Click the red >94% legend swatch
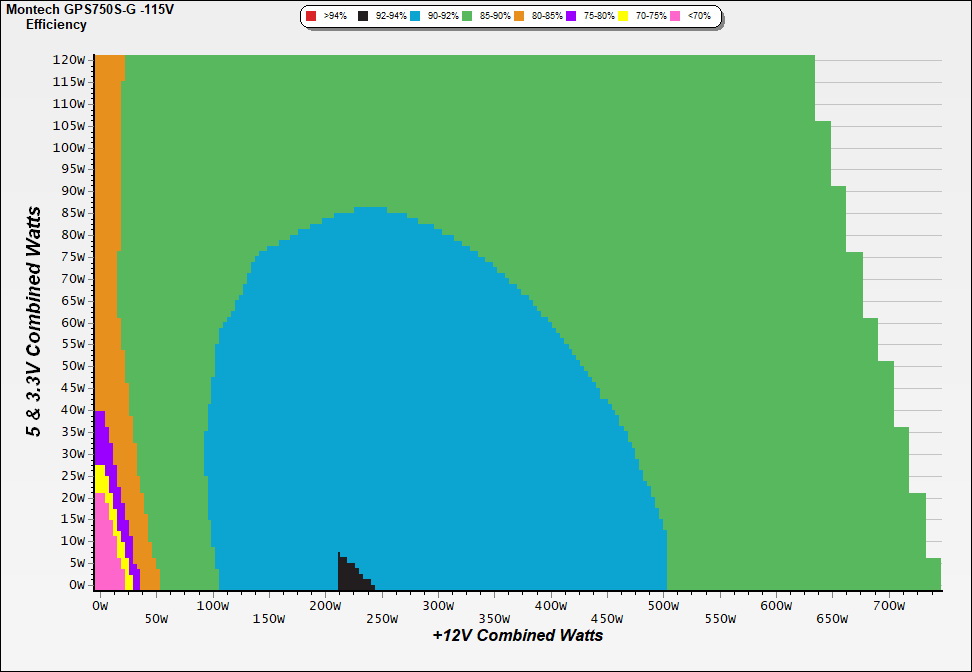Screen dimensions: 972x672 coord(311,17)
